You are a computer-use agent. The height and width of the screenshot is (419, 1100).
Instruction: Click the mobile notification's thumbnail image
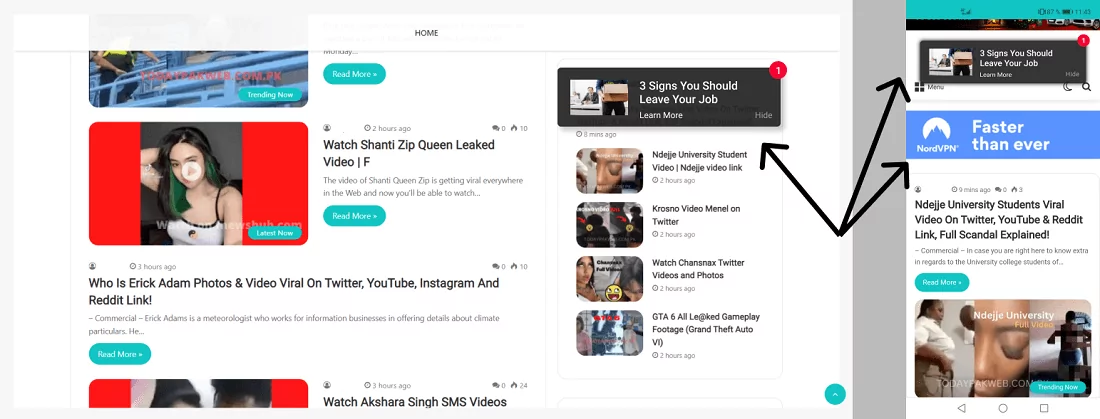949,62
